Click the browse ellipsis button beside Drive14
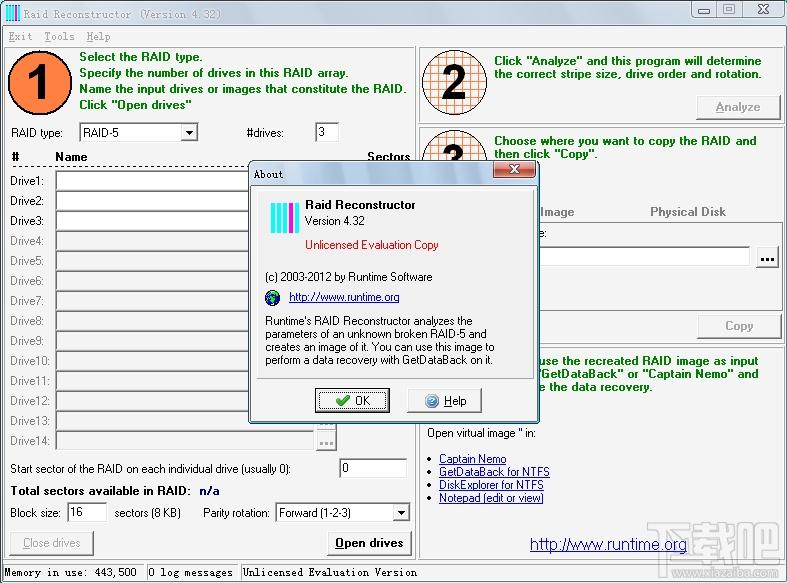787x583 pixels. (x=326, y=441)
